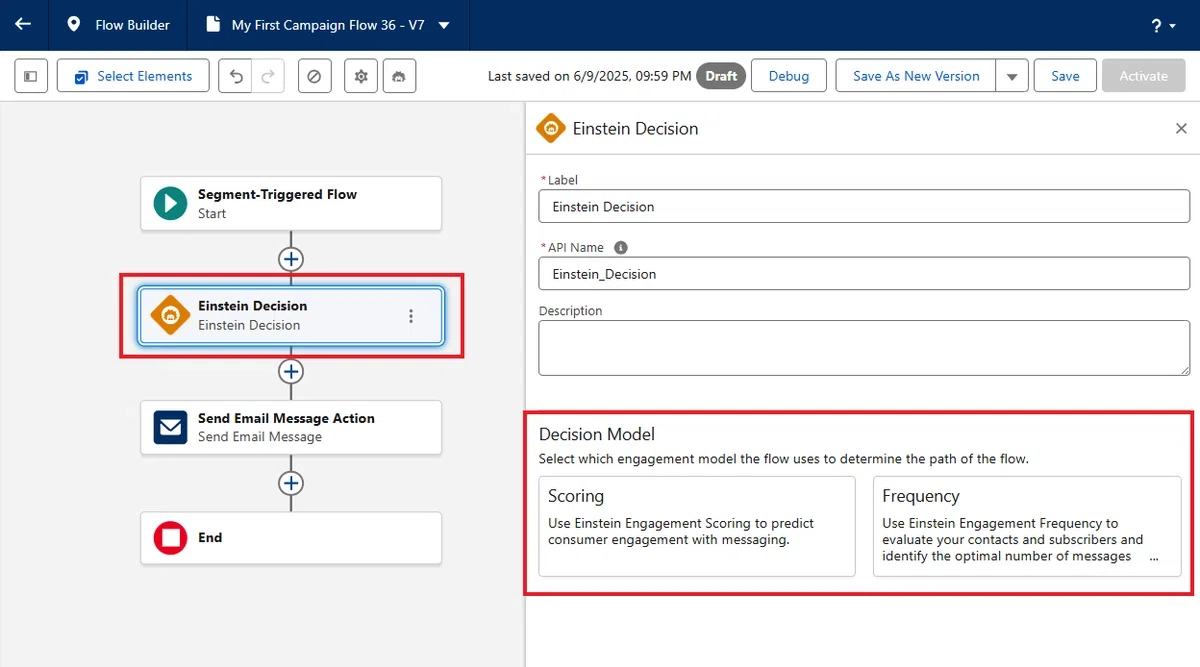Open the Save As dropdown arrow

pos(1012,76)
